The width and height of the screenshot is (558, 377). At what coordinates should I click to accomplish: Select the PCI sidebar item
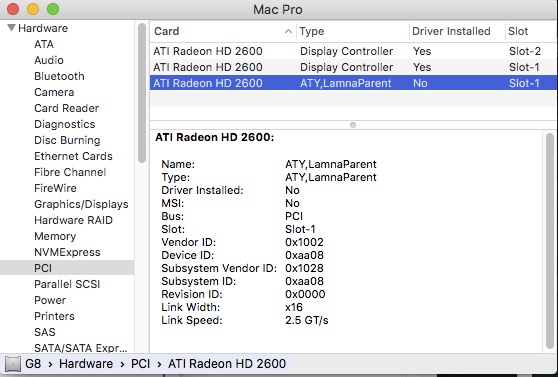pyautogui.click(x=67, y=268)
